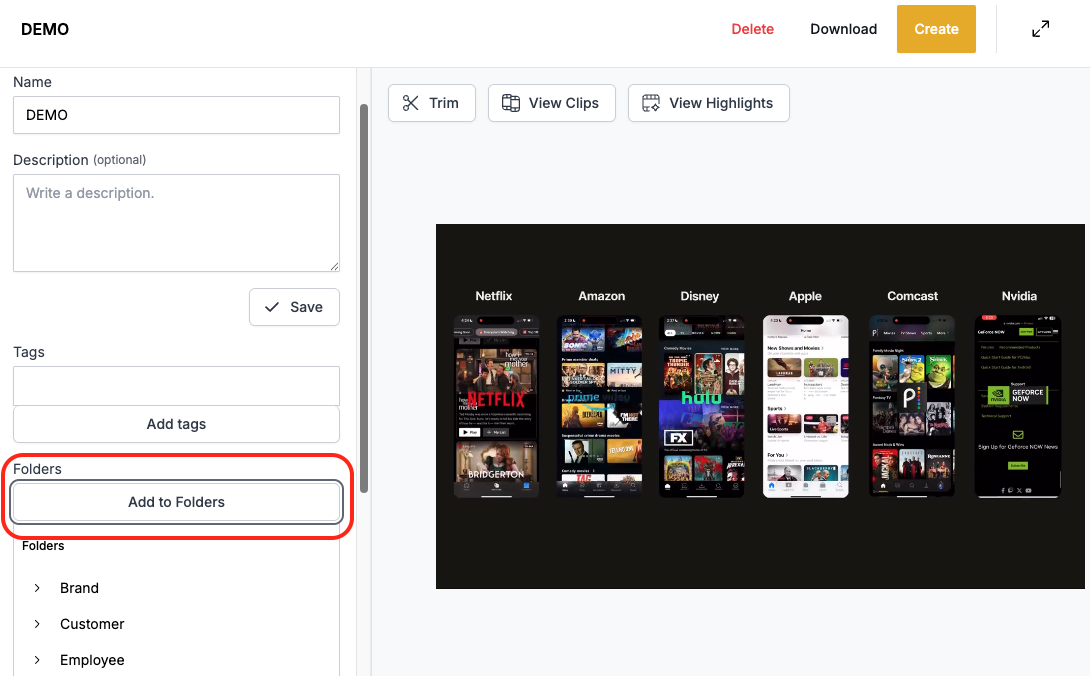The height and width of the screenshot is (676, 1090).
Task: Click the left panel vertical scrollbar
Action: (x=364, y=298)
